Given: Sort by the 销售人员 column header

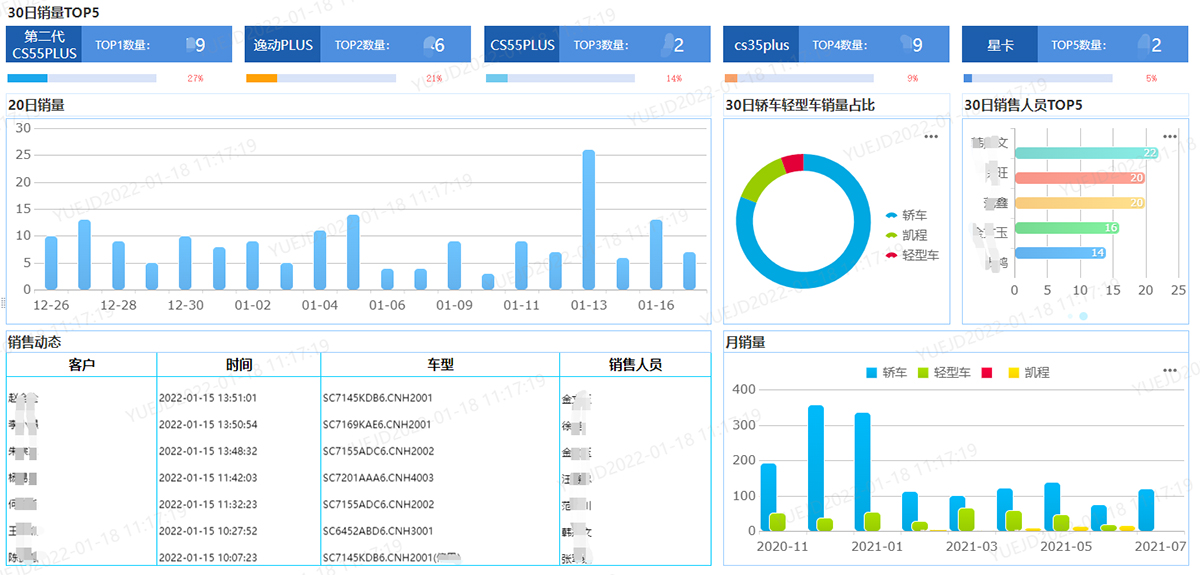Looking at the screenshot, I should click(x=635, y=365).
